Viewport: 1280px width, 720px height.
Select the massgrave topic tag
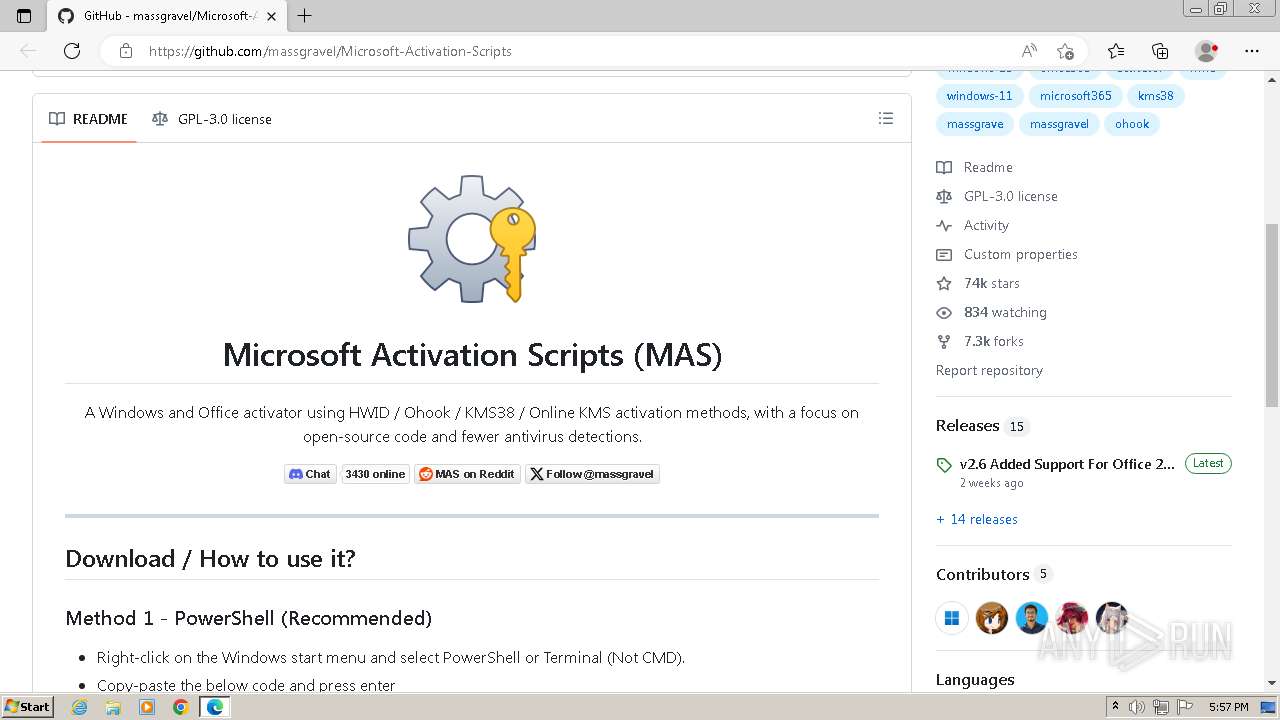click(975, 124)
